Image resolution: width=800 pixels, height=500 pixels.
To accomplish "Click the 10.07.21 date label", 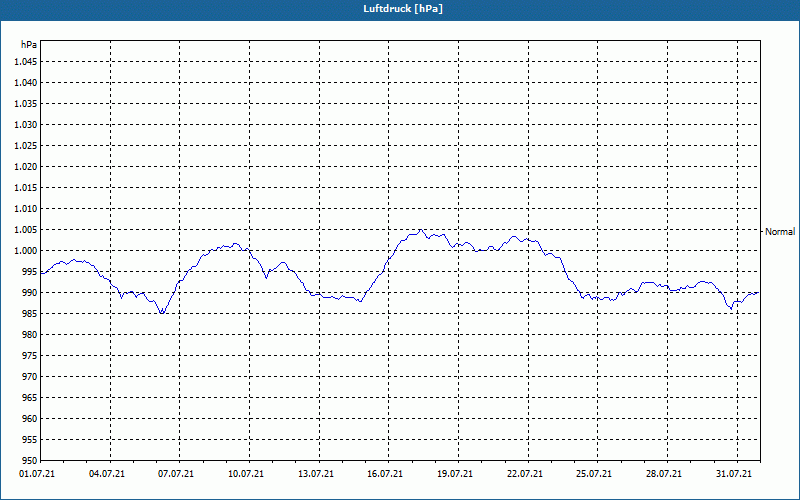I will (x=246, y=474).
